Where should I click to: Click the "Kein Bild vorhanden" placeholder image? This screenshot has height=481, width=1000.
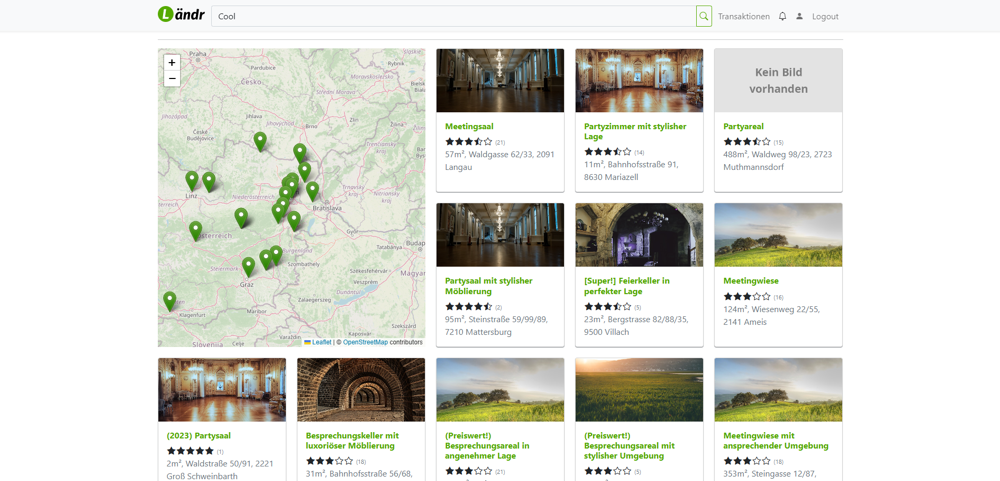pyautogui.click(x=778, y=80)
